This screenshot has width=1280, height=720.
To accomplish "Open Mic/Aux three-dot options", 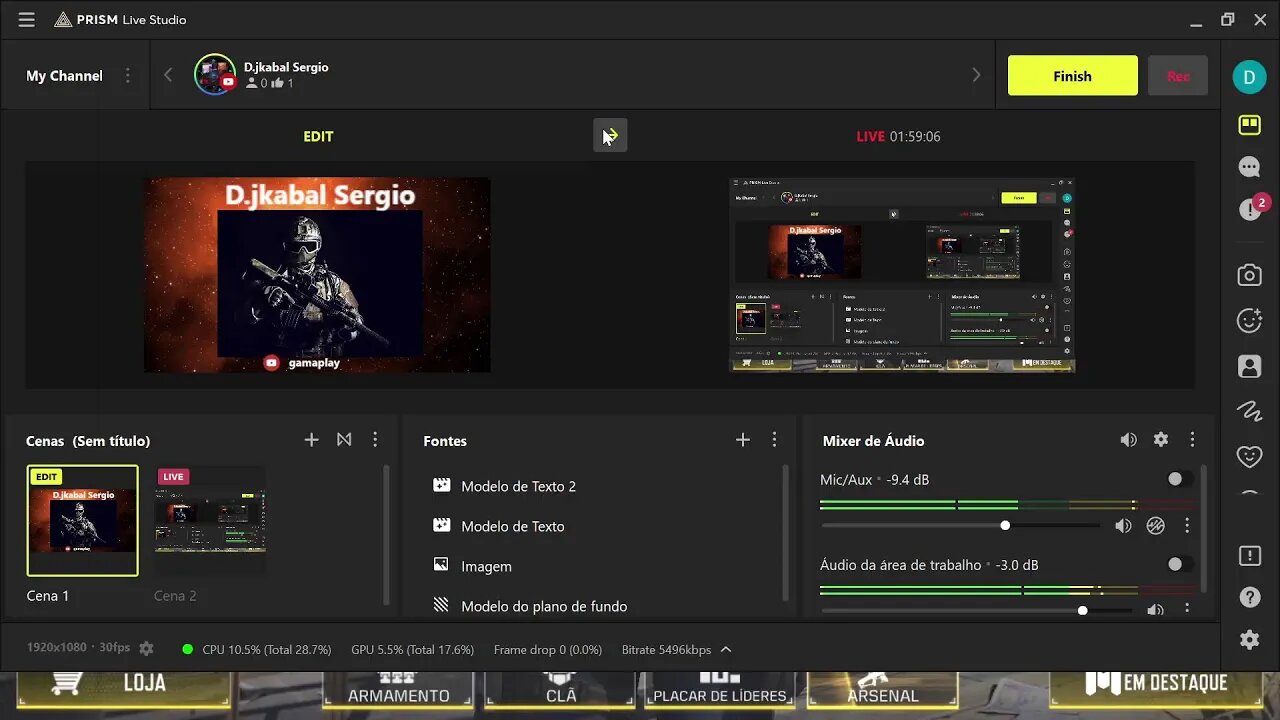I will pyautogui.click(x=1187, y=525).
